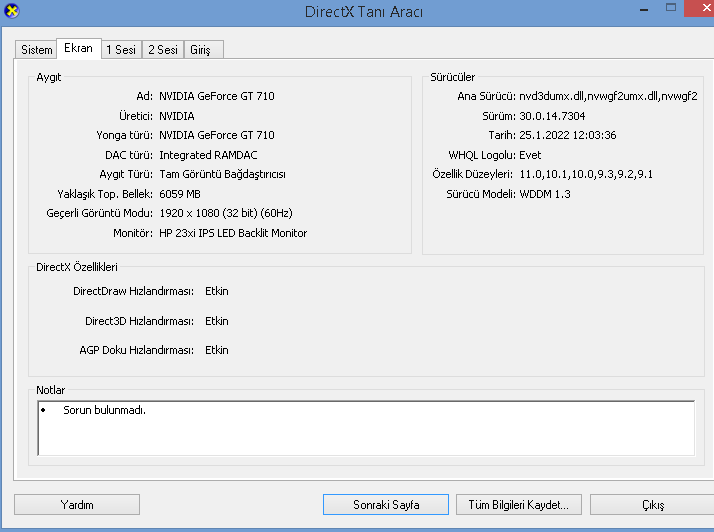Click Tüm Bilgileri Kaydet button
Screen dimensions: 714x532
tap(519, 505)
